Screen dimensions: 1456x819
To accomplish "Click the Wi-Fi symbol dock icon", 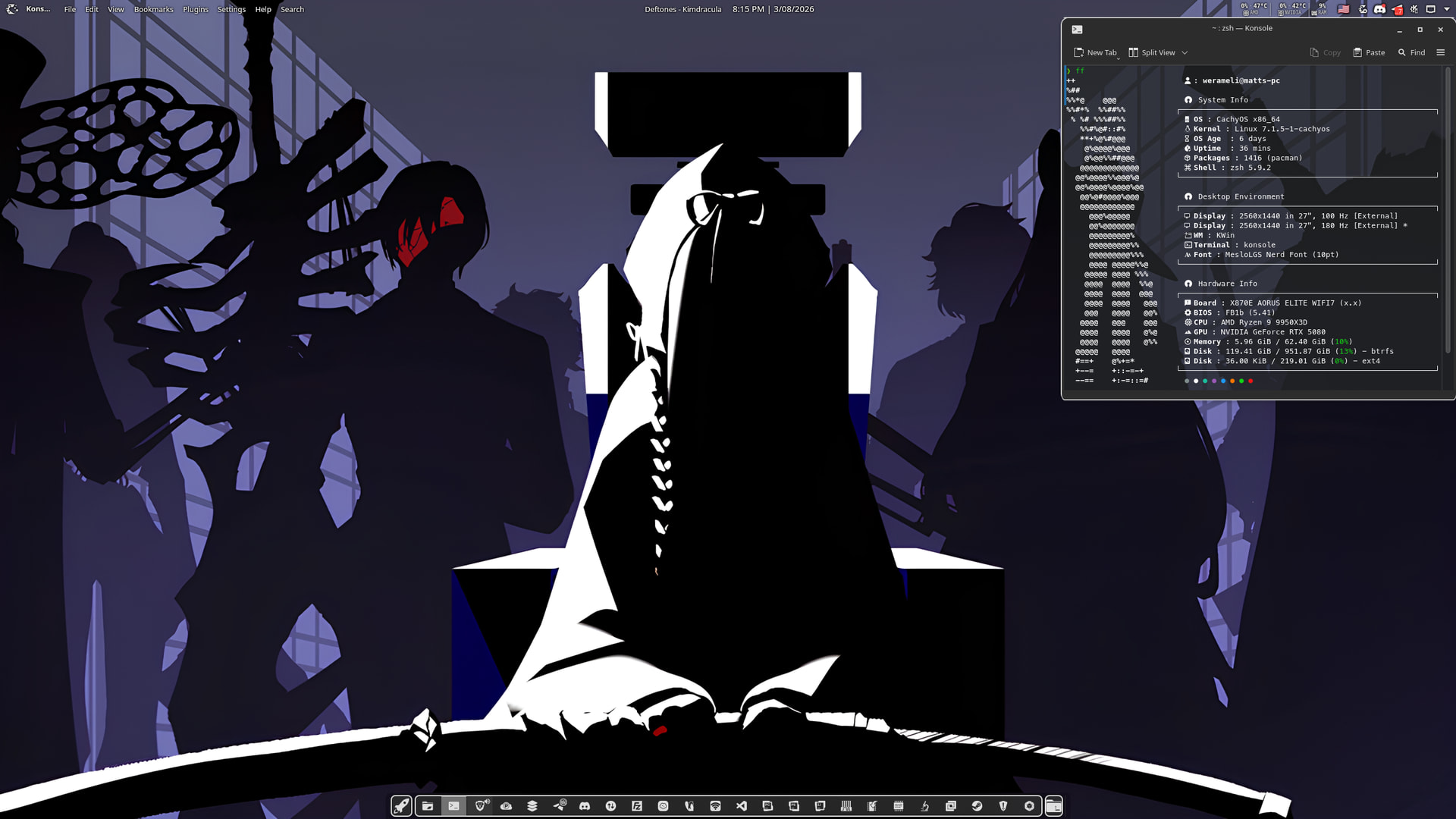I will pyautogui.click(x=715, y=806).
